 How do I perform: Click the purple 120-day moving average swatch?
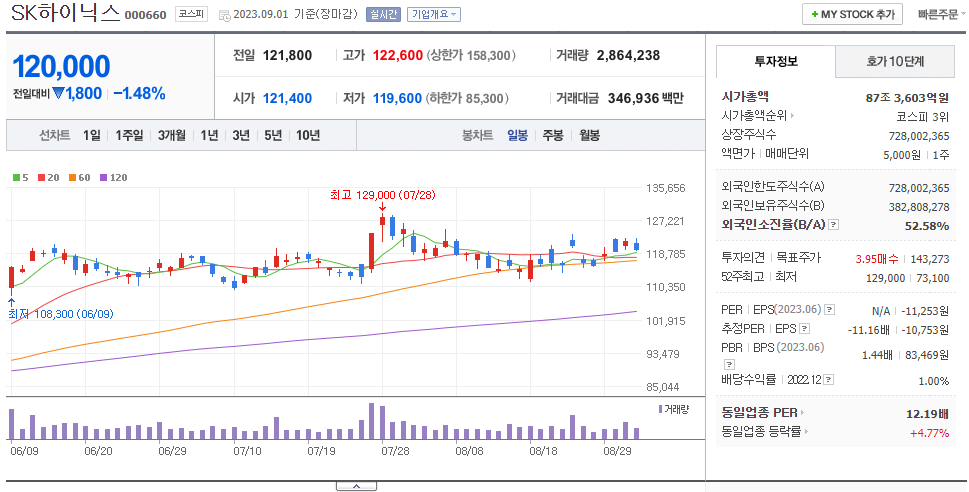pyautogui.click(x=103, y=177)
